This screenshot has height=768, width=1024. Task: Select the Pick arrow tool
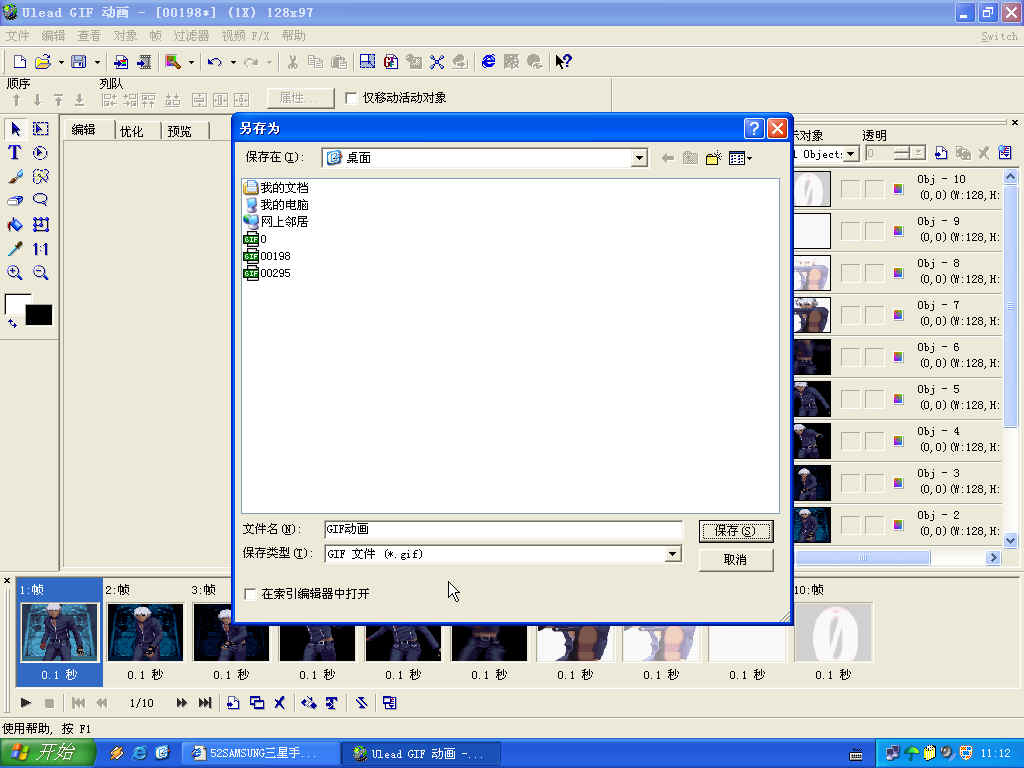[x=16, y=129]
